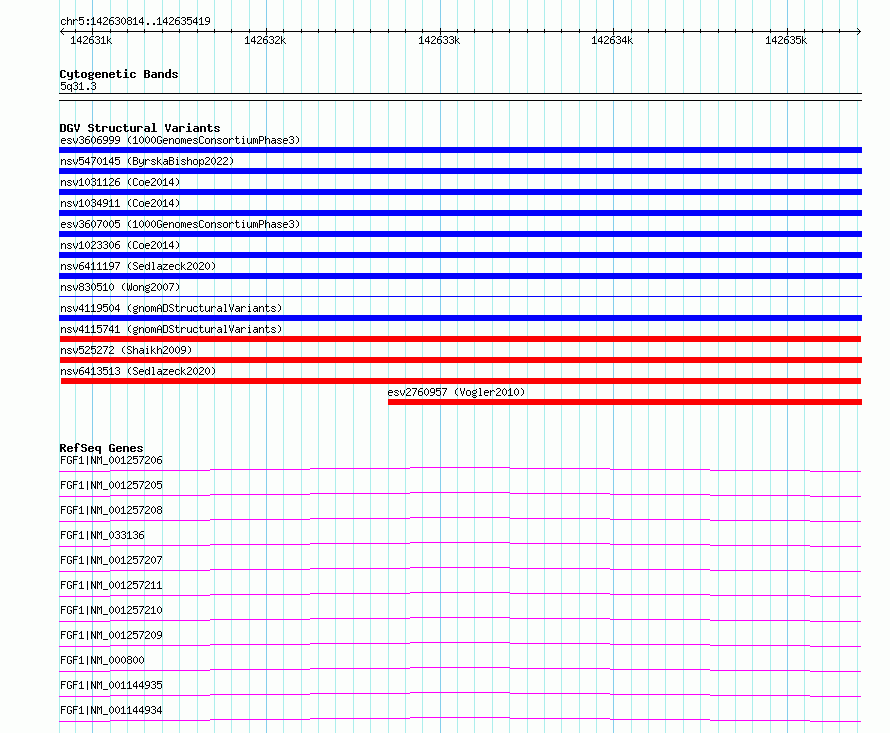Open the esv3607005 (1000GenomesConsortiumPhase3) label
This screenshot has height=733, width=890.
(180, 224)
